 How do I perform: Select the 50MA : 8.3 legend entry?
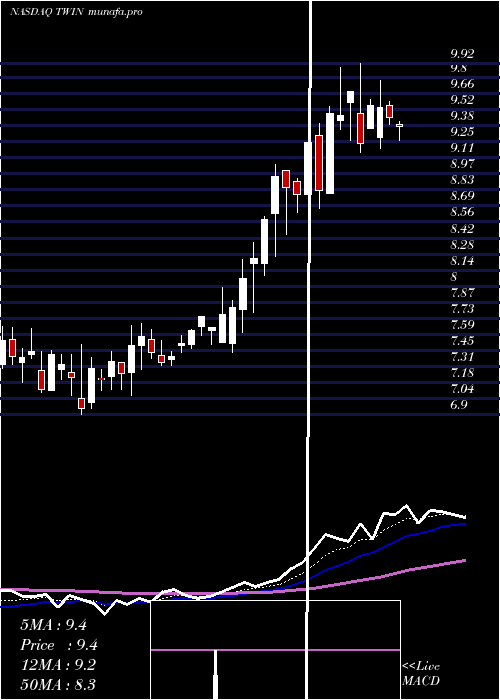tap(58, 684)
